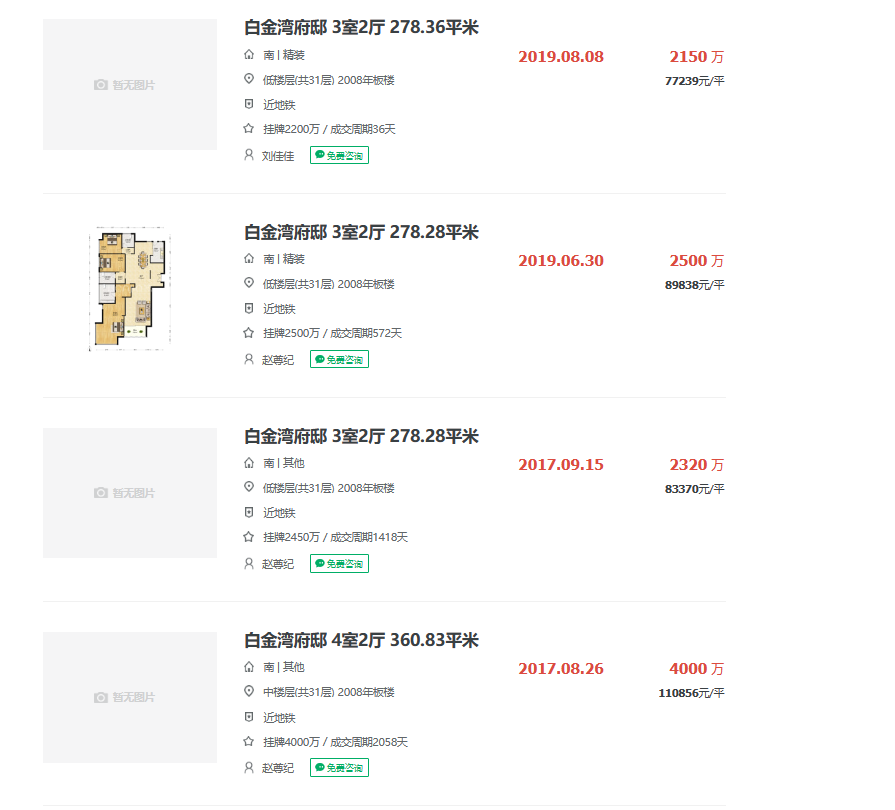The height and width of the screenshot is (810, 895).
Task: Click the agent icon beside 刘佳佳
Action: pyautogui.click(x=249, y=155)
